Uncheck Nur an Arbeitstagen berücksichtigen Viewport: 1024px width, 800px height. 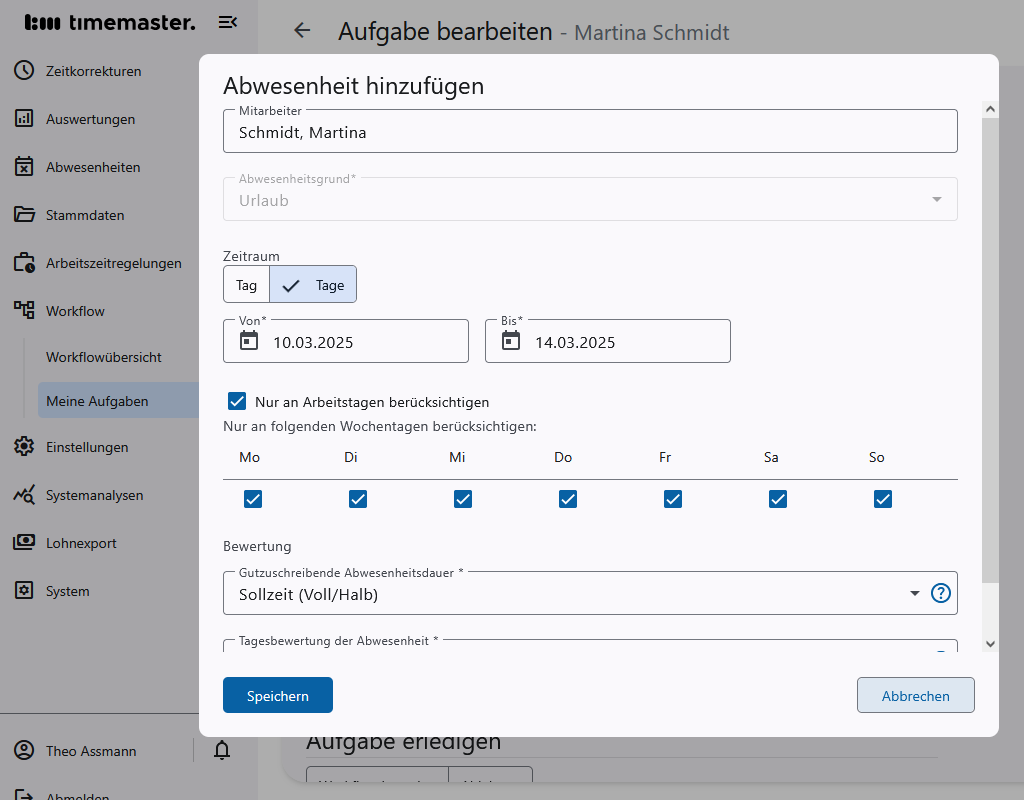point(237,402)
